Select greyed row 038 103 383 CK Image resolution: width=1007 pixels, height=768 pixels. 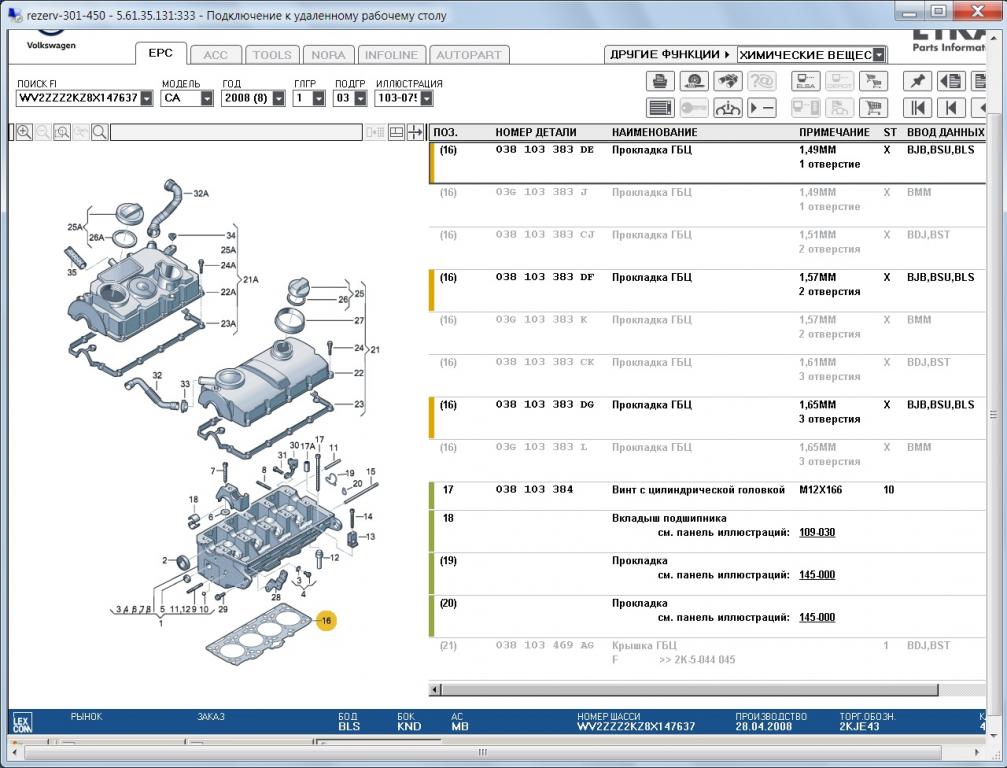[x=708, y=376]
